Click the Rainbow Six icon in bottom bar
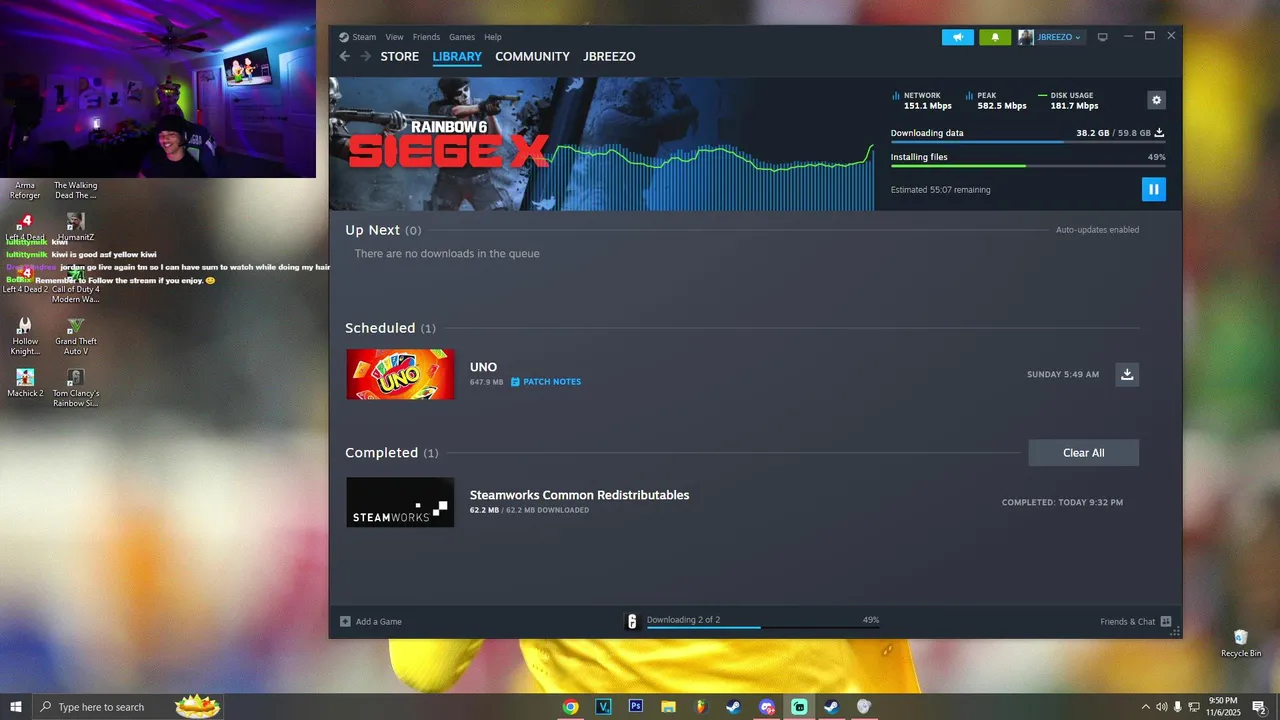The height and width of the screenshot is (720, 1280). (632, 621)
